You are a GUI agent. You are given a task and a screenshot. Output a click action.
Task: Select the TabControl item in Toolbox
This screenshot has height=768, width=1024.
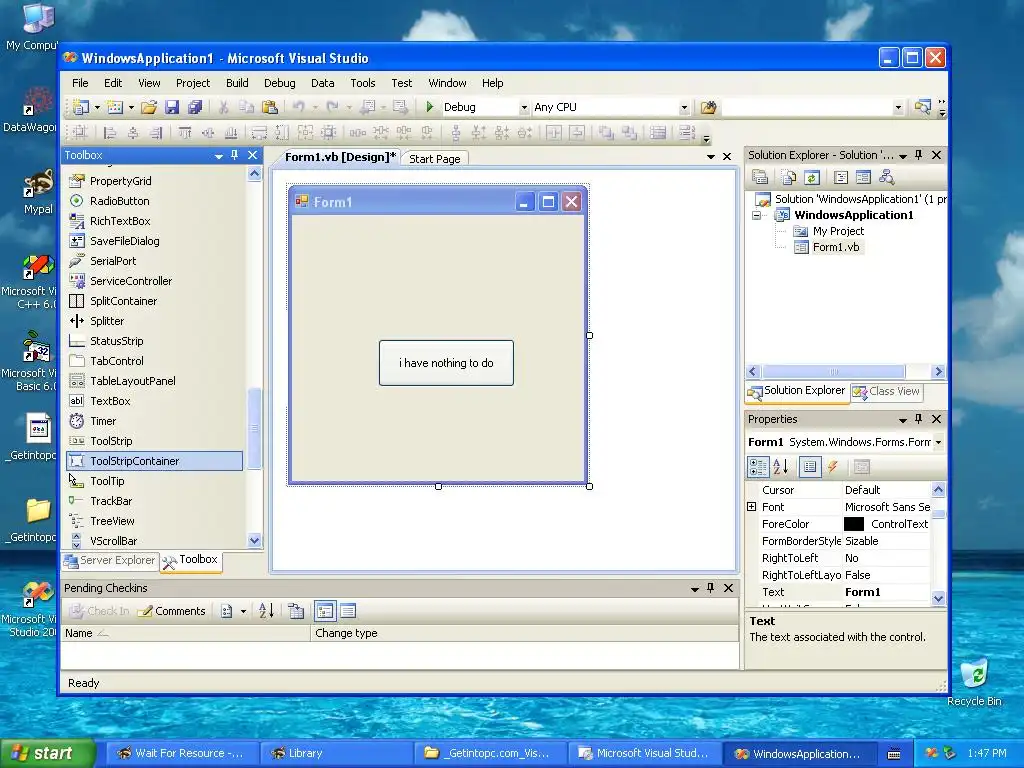(116, 361)
